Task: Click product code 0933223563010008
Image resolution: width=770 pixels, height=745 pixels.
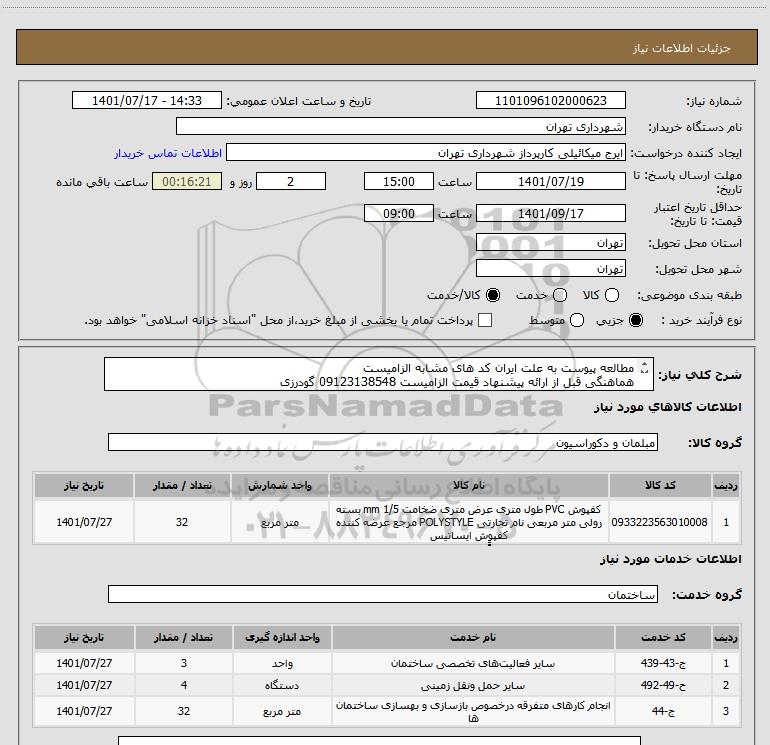Action: click(x=660, y=522)
